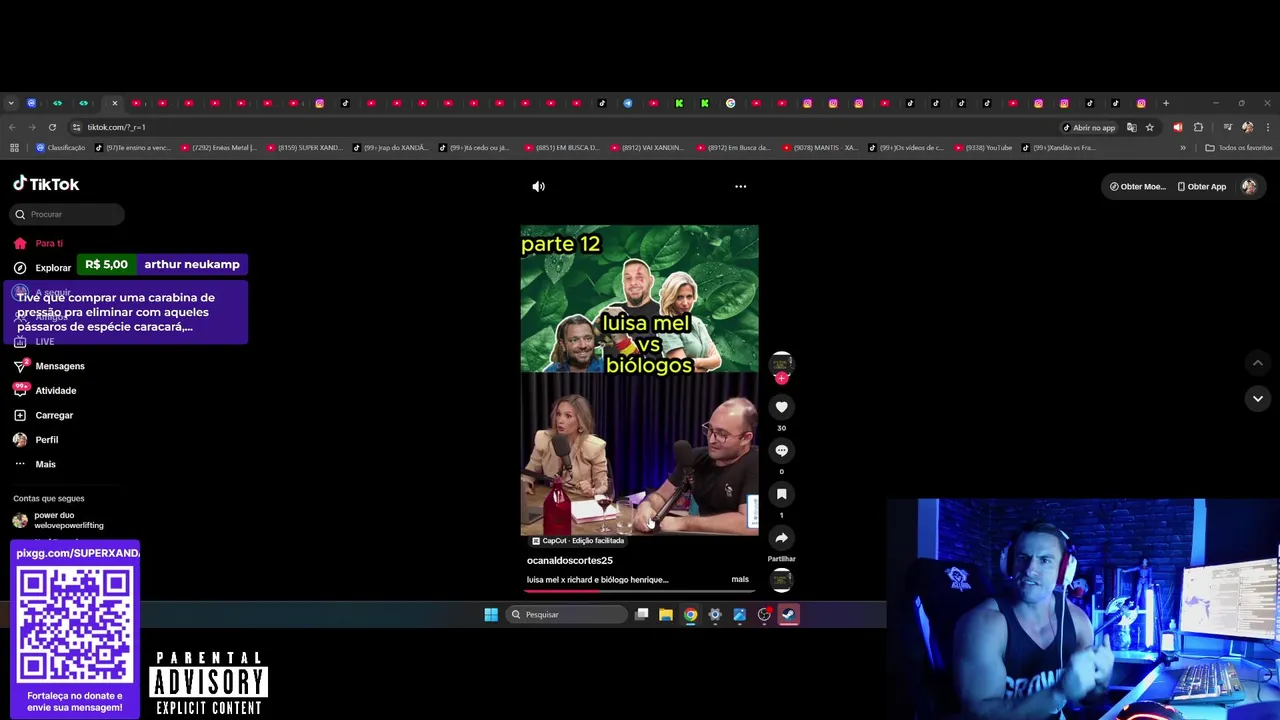Open the ocanaldoscortes25 profile link
Image resolution: width=1280 pixels, height=720 pixels.
(x=569, y=560)
